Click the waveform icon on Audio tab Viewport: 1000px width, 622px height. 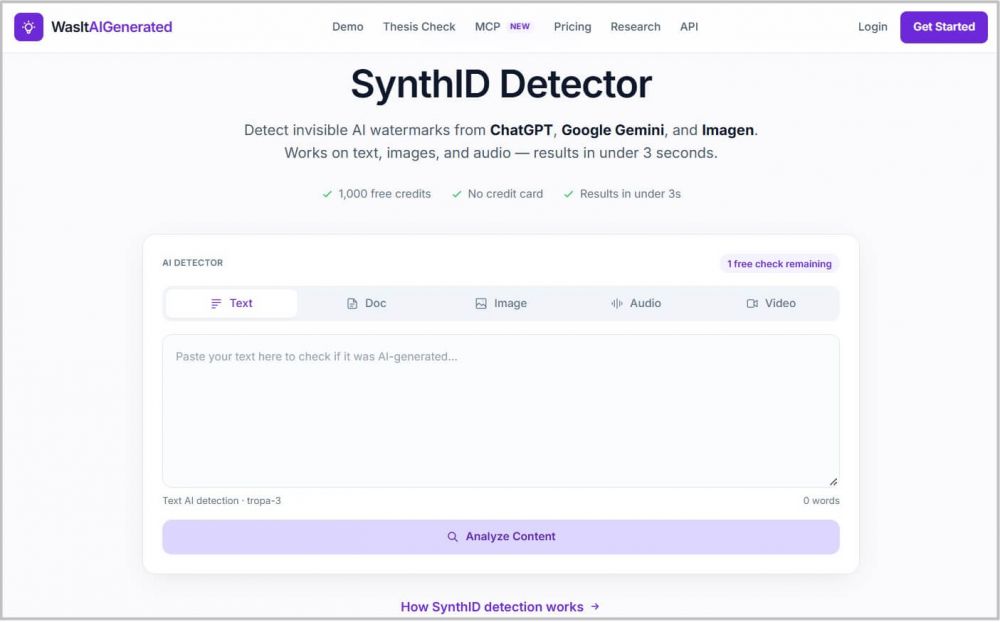click(x=617, y=304)
